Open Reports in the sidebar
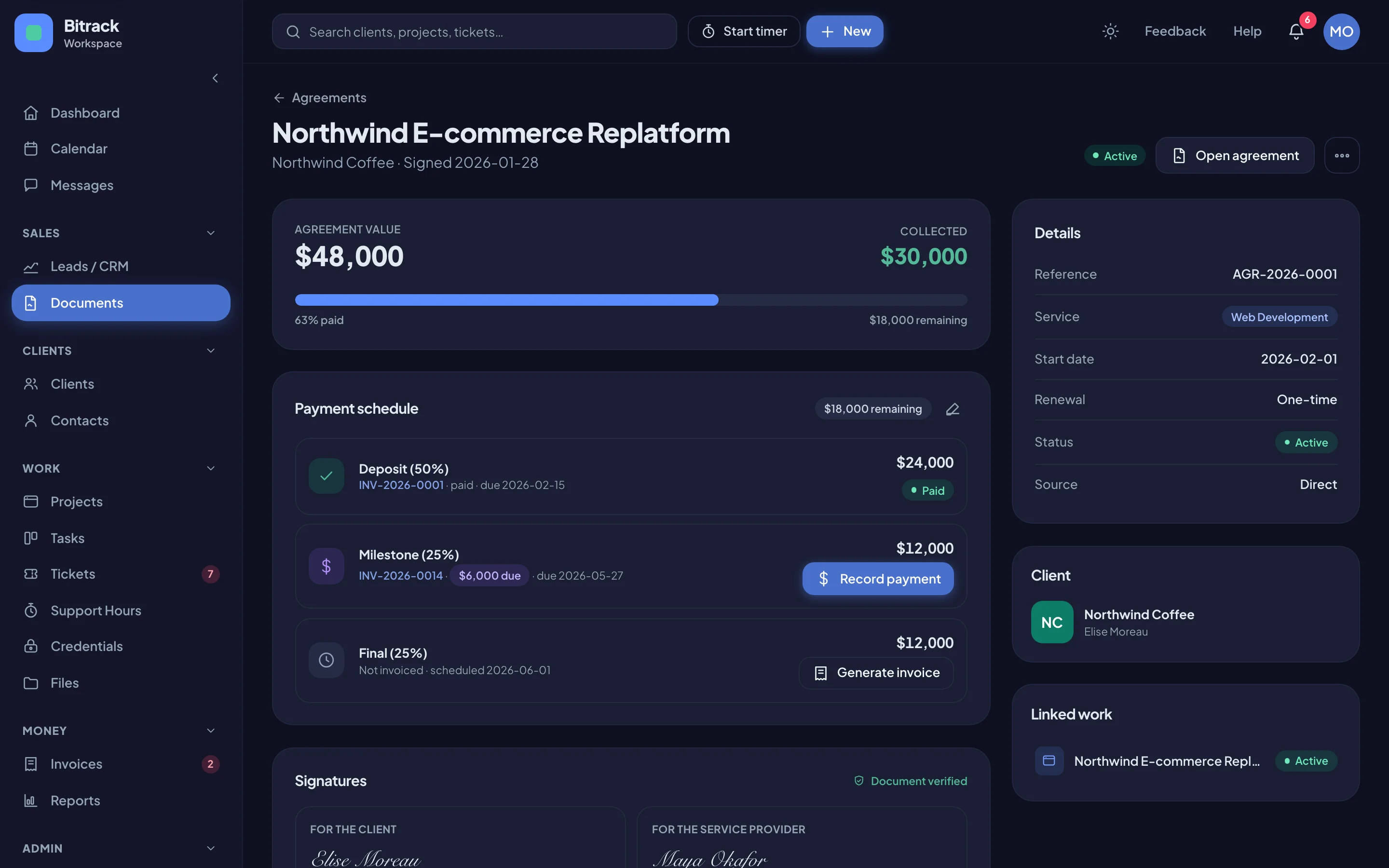The image size is (1389, 868). (x=121, y=801)
